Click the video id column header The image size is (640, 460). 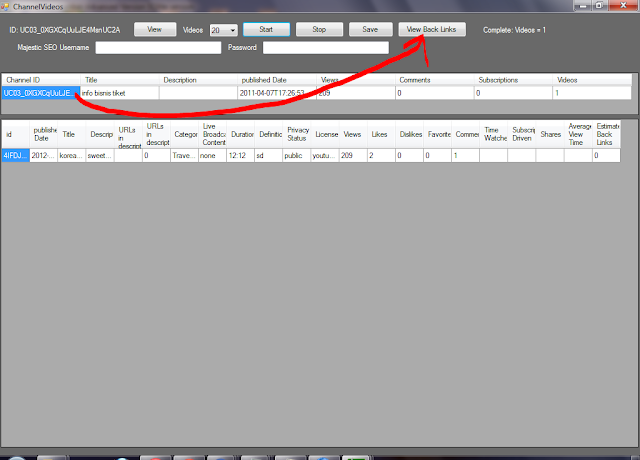click(x=16, y=134)
